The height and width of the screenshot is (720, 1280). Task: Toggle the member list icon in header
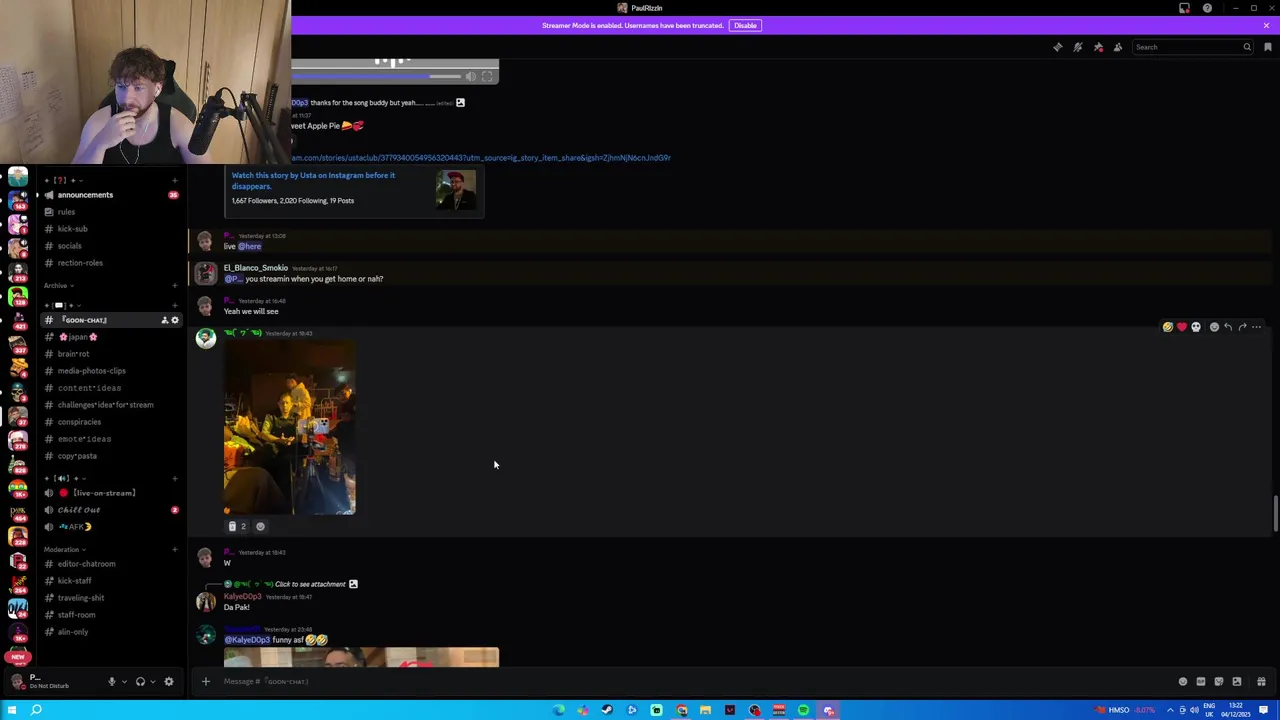[x=1118, y=47]
